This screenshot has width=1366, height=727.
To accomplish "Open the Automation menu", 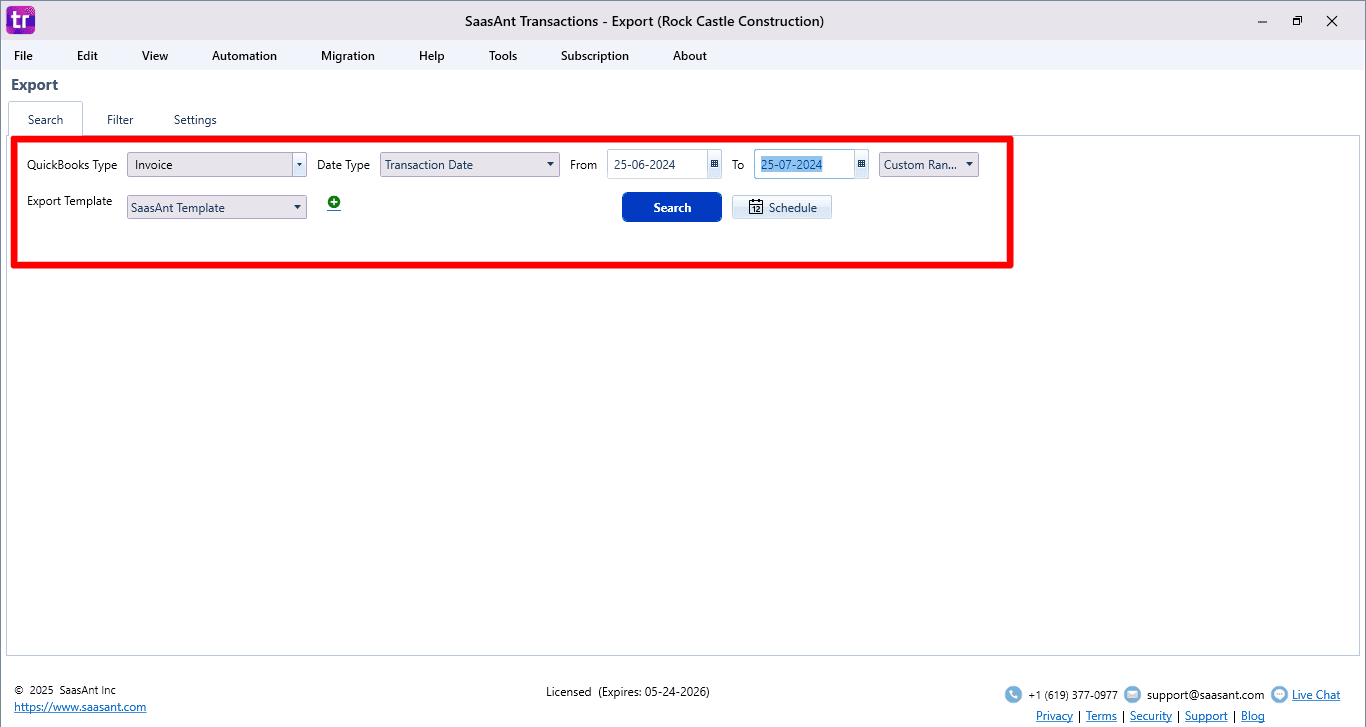I will click(244, 56).
